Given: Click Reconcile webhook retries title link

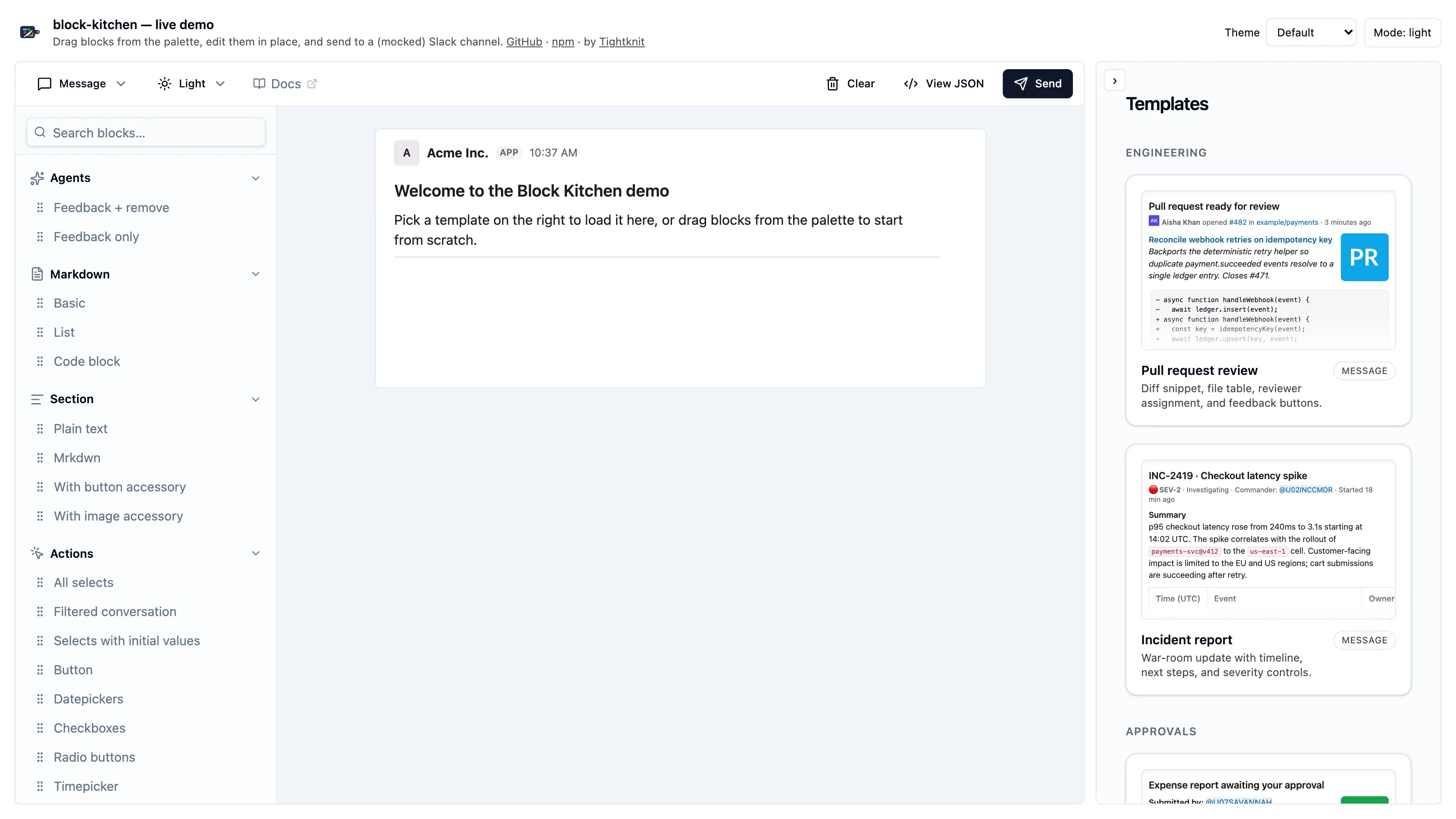Looking at the screenshot, I should (1240, 240).
